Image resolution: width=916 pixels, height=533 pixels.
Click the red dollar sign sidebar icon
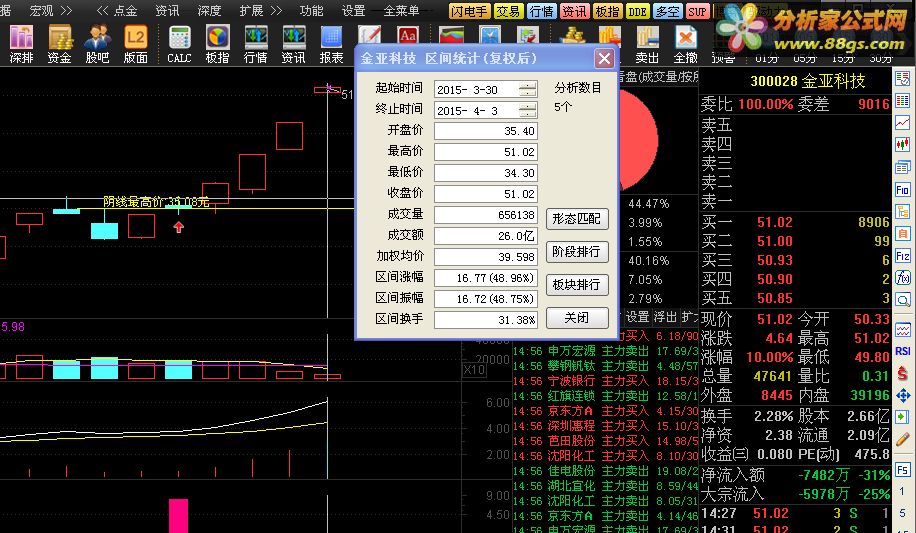click(903, 373)
